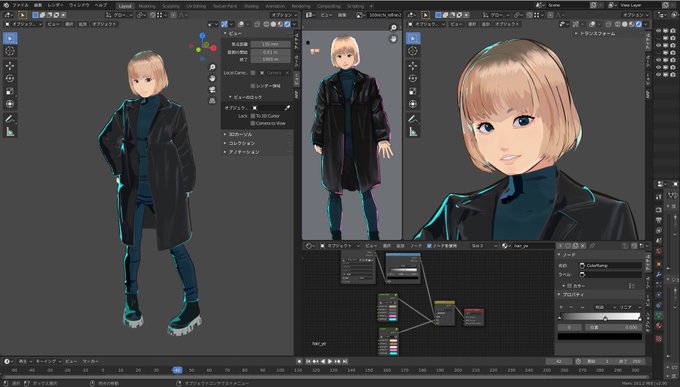
Task: Click pan hand icon in image editor
Action: [393, 39]
